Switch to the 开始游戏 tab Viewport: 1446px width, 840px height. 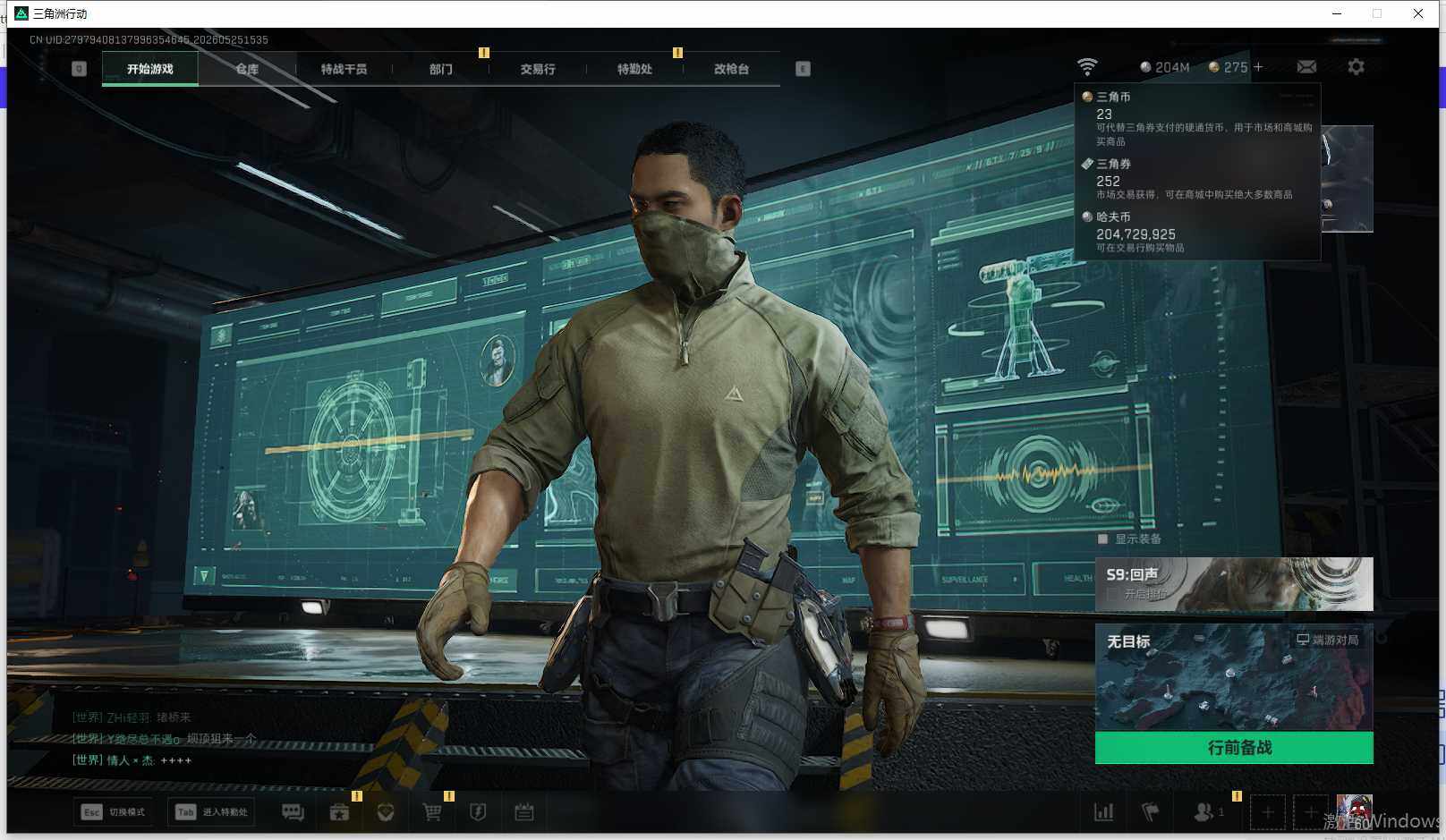150,69
